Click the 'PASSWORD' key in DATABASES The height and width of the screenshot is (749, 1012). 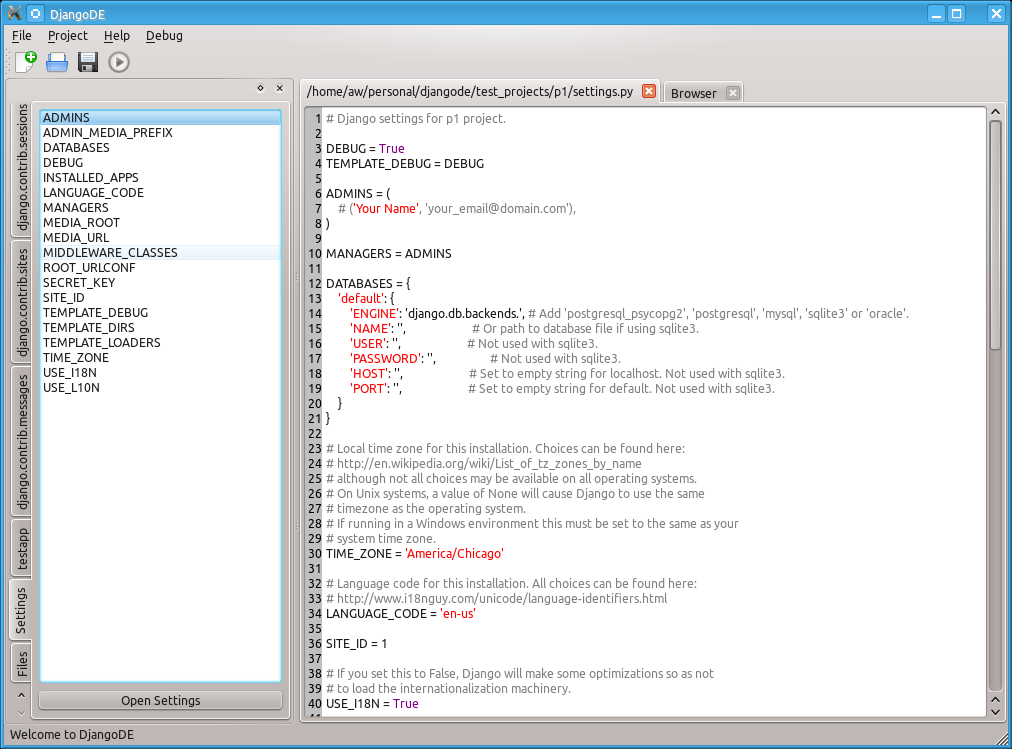[385, 359]
